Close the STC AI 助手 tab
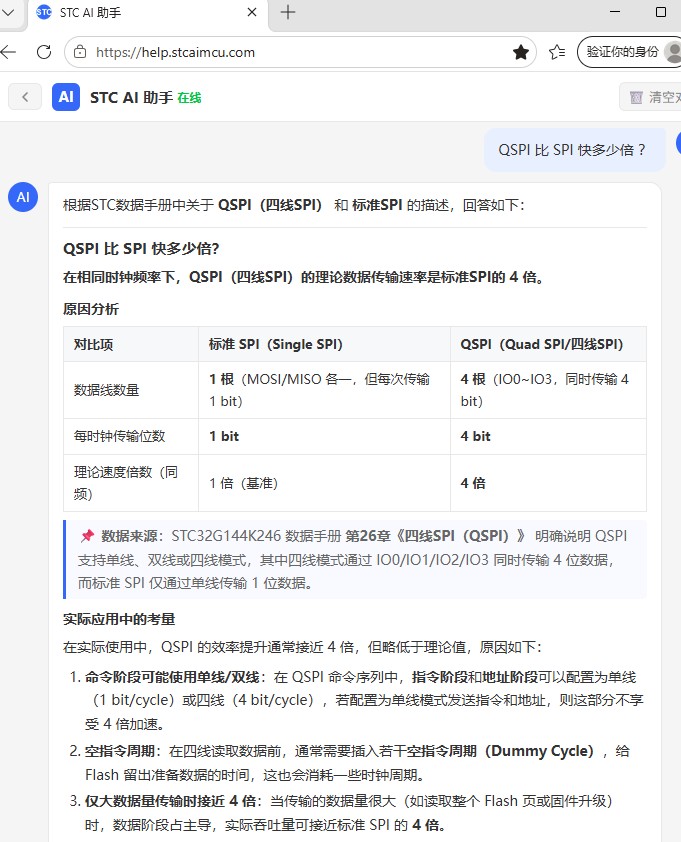Screen dimensions: 681x842 tap(252, 12)
